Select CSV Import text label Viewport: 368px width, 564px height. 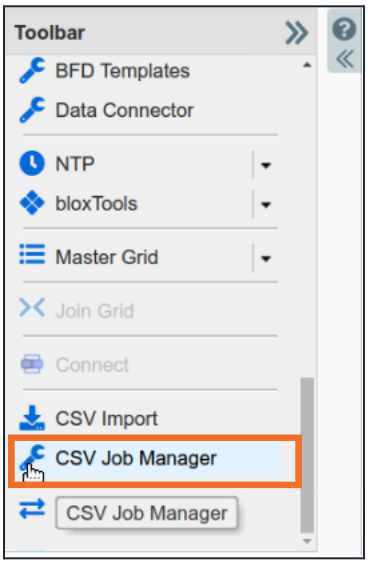[x=106, y=419]
